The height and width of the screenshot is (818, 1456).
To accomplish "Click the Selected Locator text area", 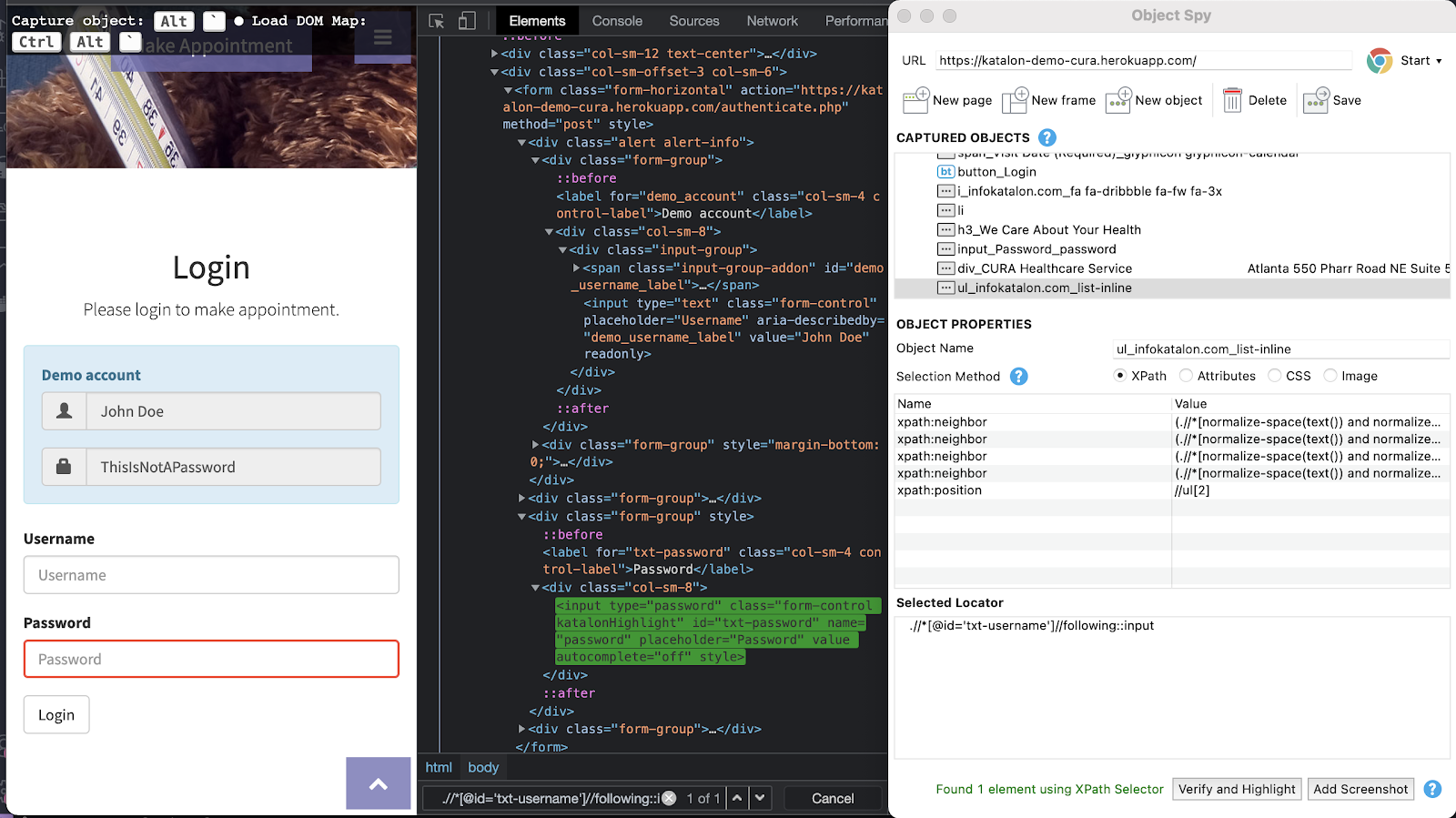I will (1172, 688).
